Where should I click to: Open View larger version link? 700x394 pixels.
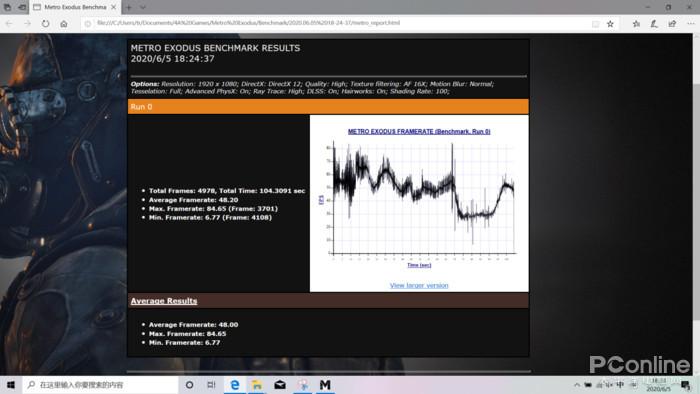coord(419,286)
